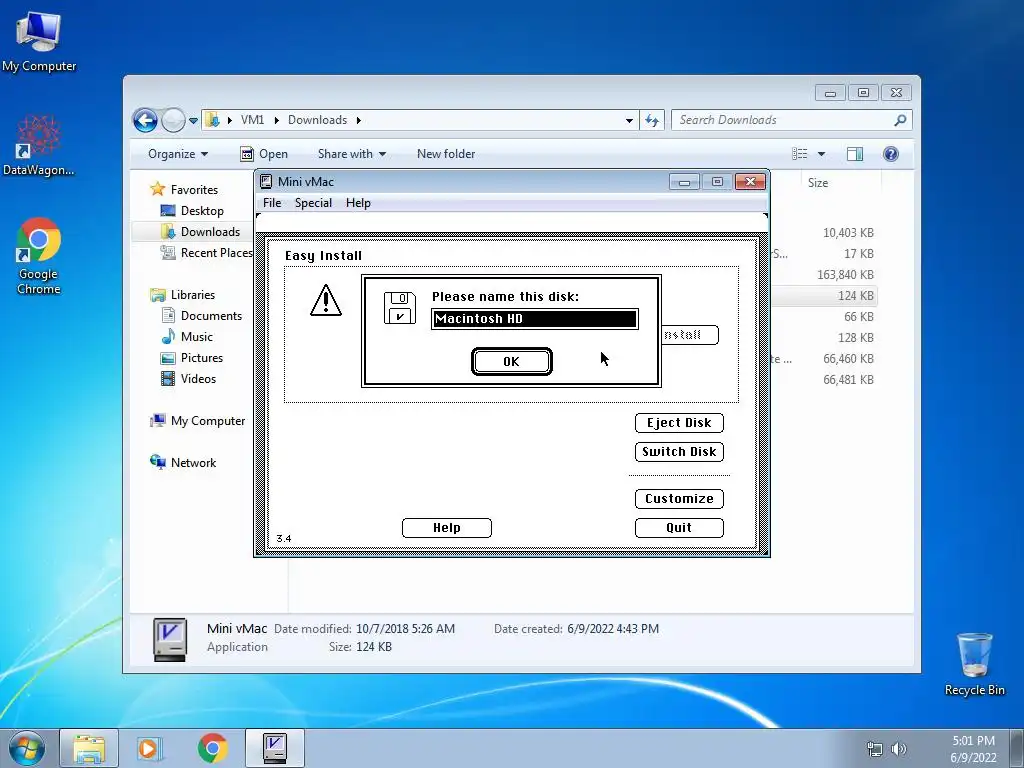Toggle the preview pane icon
Viewport: 1024px width, 768px height.
pyautogui.click(x=854, y=154)
